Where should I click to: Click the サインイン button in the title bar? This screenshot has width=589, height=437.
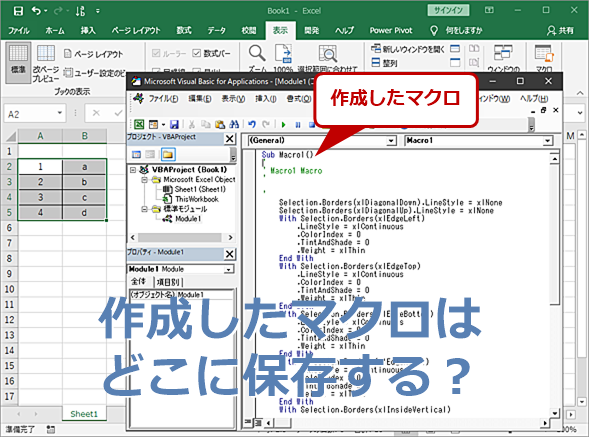[448, 10]
